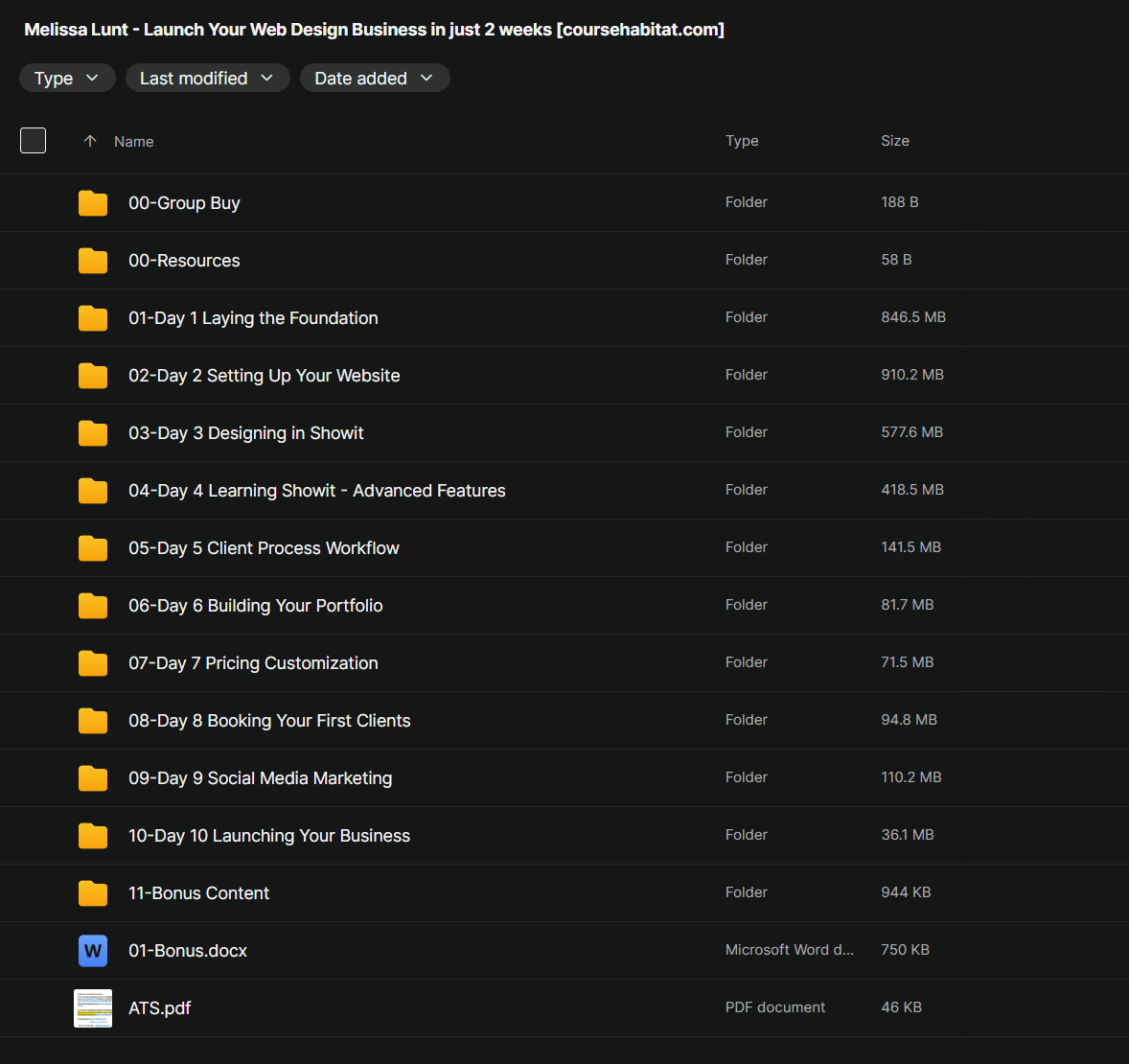Click the 750 KB size value

coord(905,950)
